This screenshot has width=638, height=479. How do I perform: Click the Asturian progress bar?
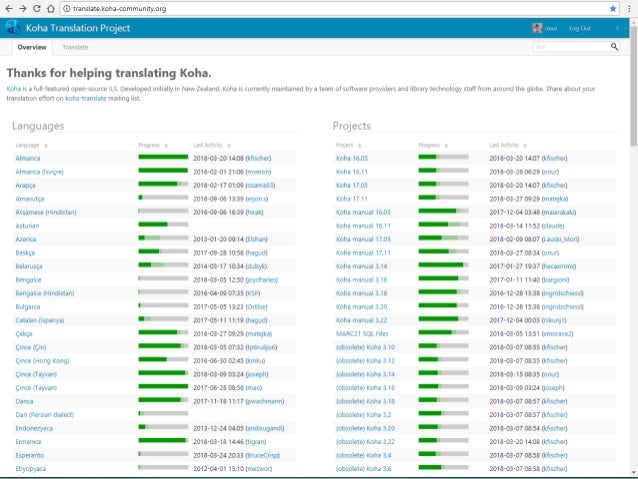163,224
